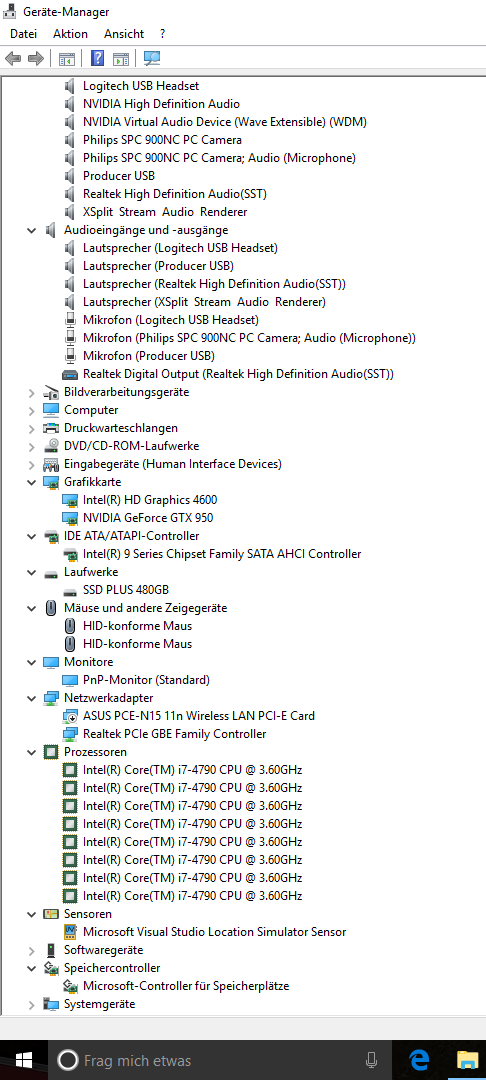This screenshot has width=486, height=1080.
Task: Collapse the Netzwerkadapter node
Action: click(x=31, y=698)
